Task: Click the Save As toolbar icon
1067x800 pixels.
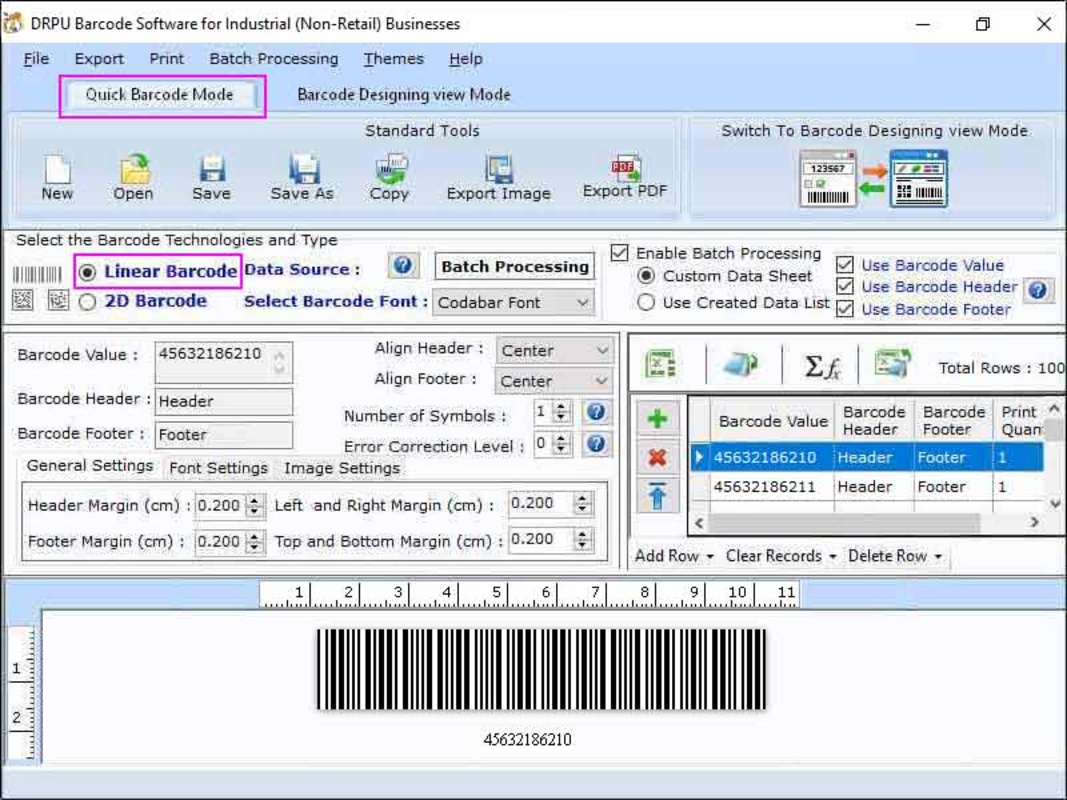Action: (302, 171)
